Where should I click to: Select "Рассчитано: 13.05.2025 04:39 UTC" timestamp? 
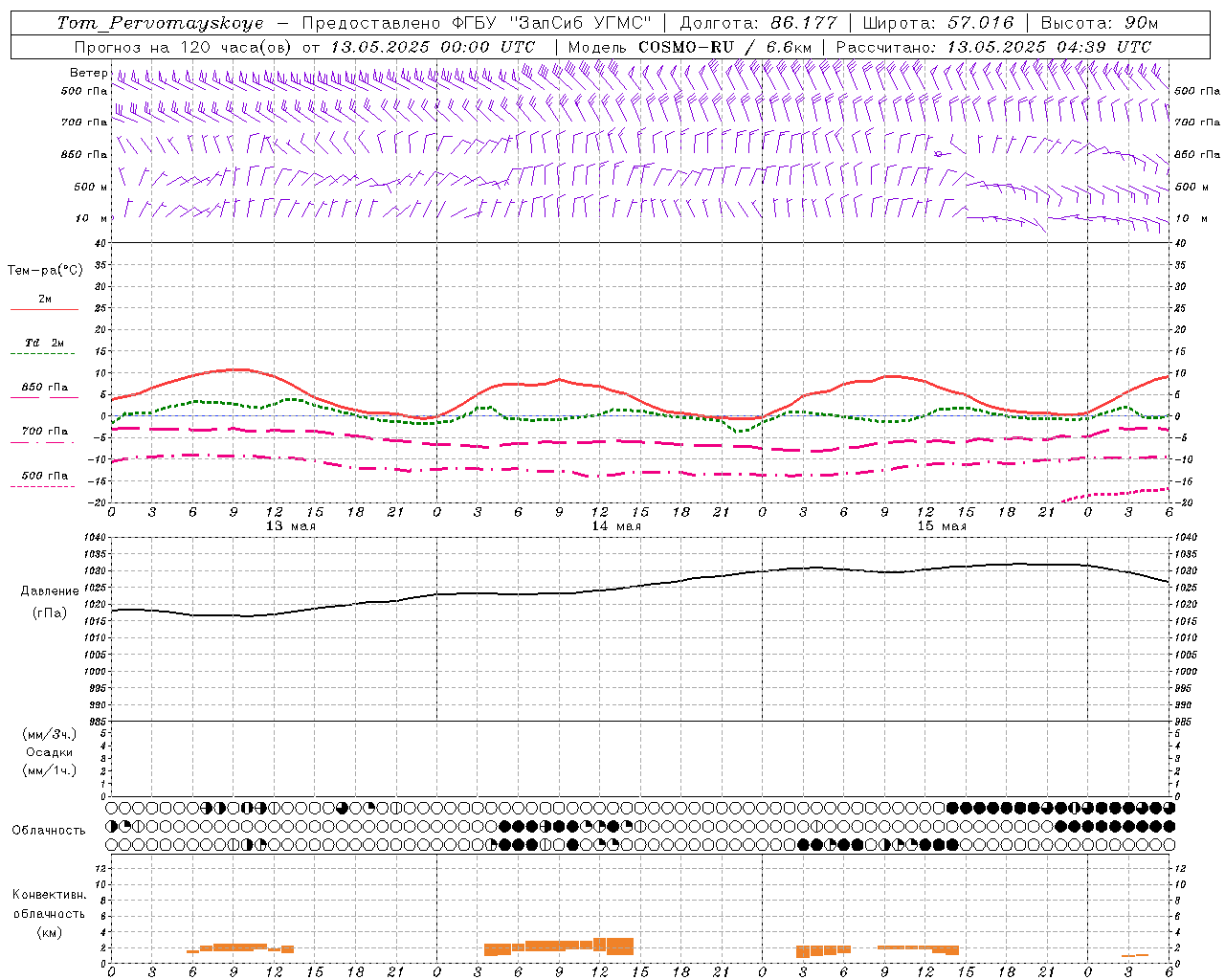click(x=993, y=47)
